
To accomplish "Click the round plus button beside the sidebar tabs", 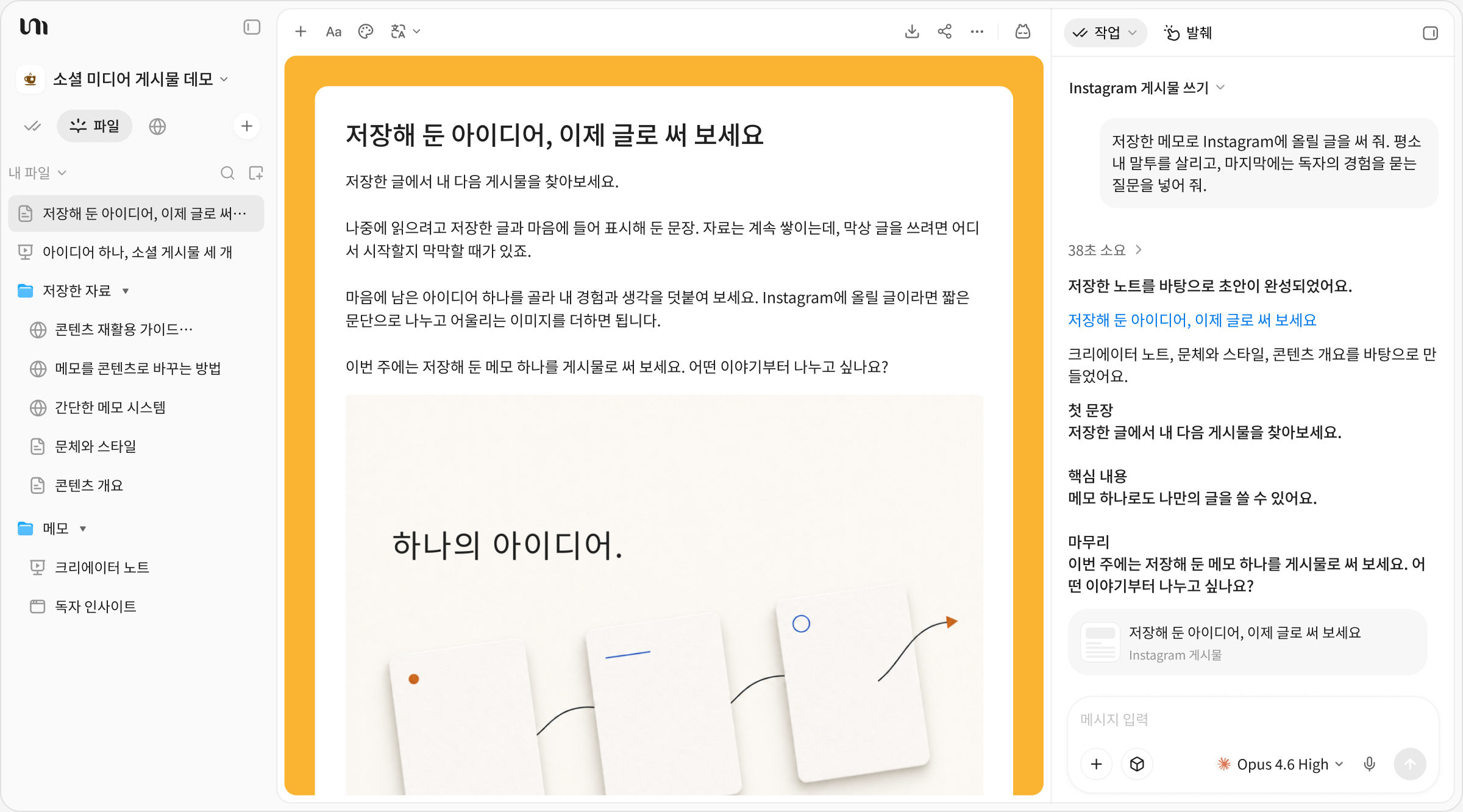I will tap(247, 126).
